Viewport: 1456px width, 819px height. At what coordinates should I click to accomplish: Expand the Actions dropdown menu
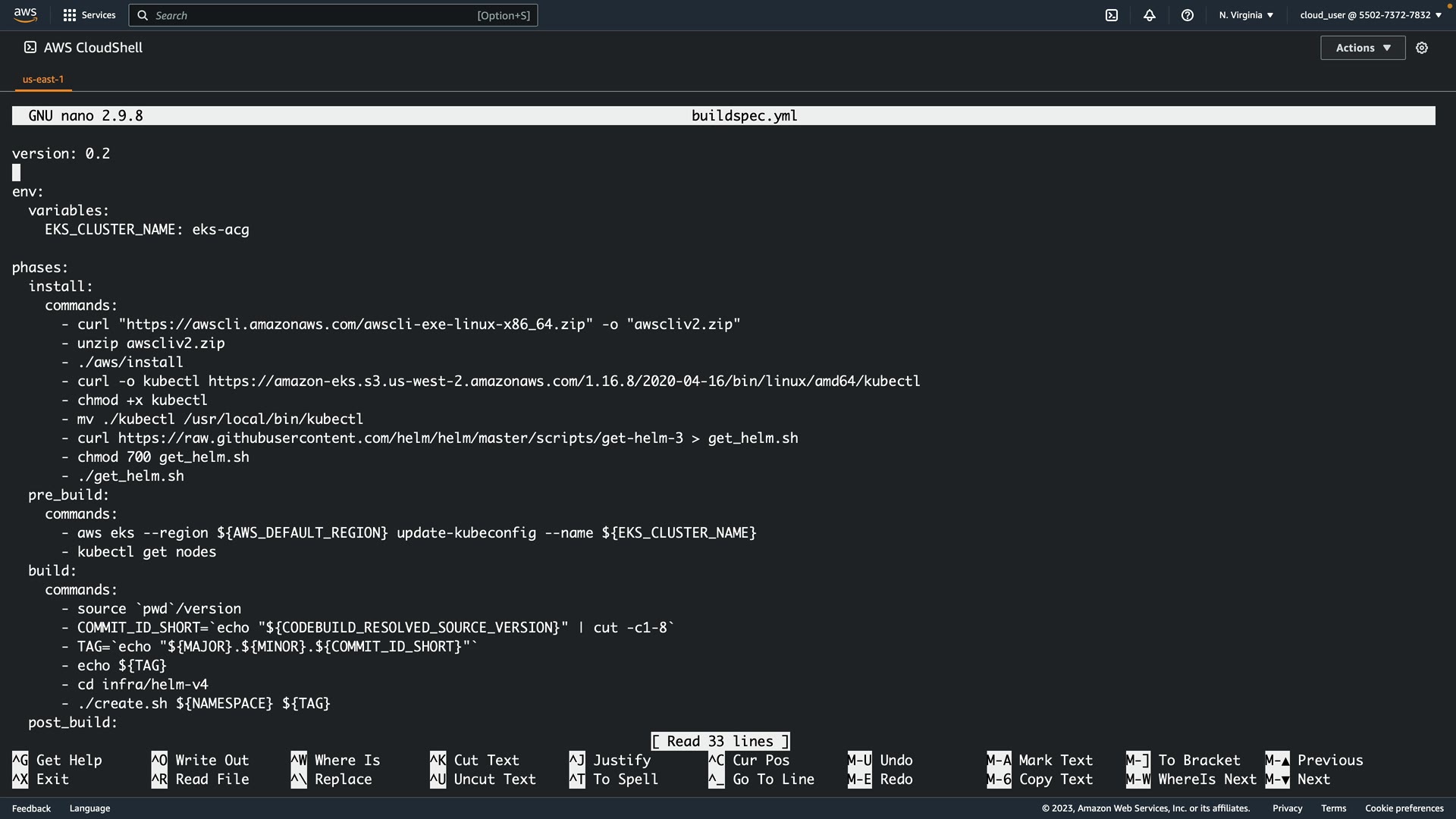[x=1362, y=48]
